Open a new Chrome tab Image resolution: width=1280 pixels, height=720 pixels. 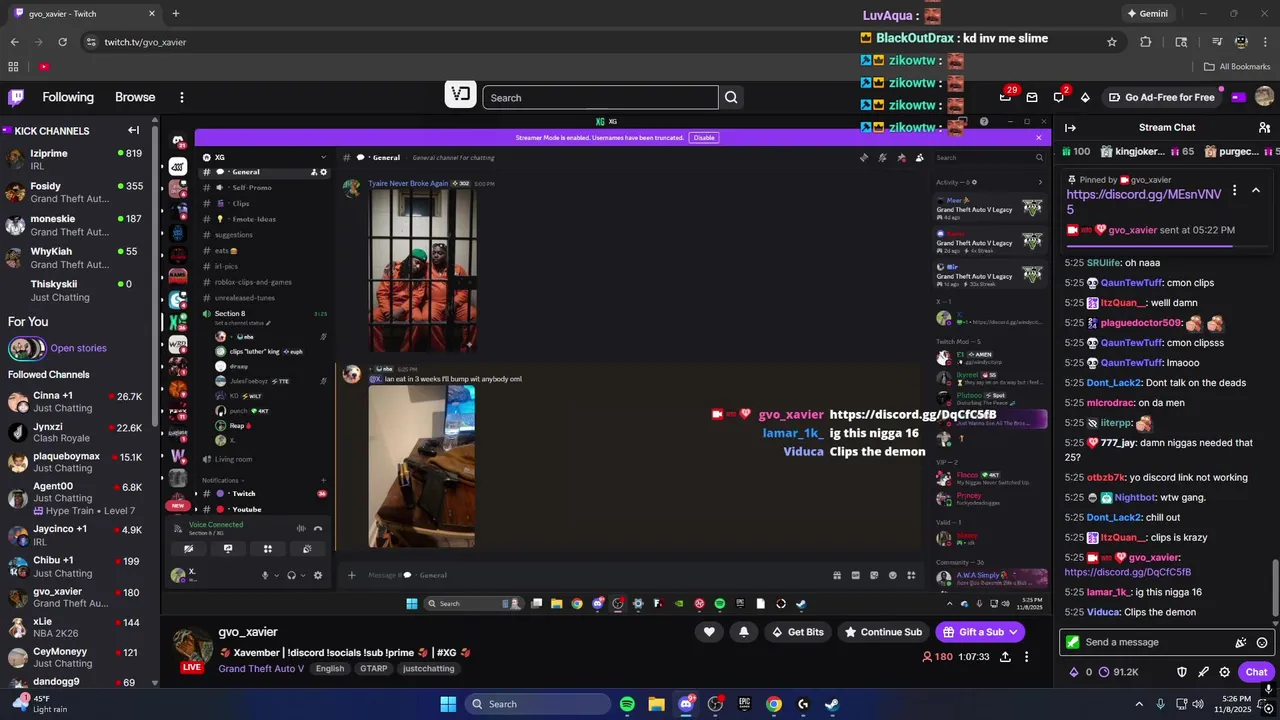tap(176, 14)
